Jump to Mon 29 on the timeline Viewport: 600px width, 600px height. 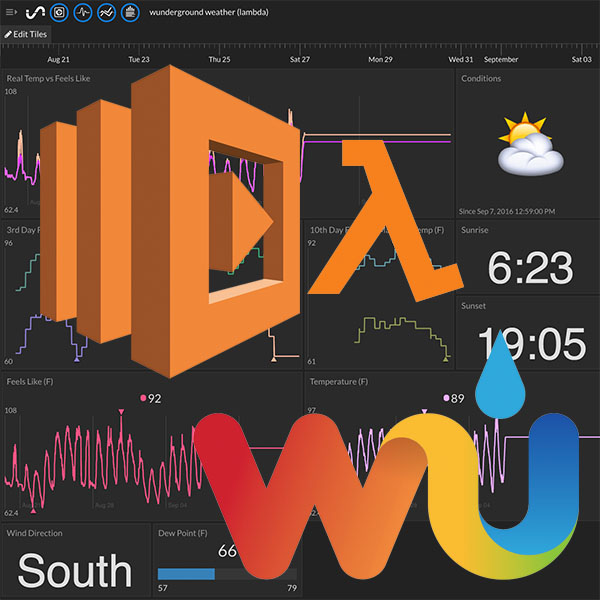pos(380,59)
